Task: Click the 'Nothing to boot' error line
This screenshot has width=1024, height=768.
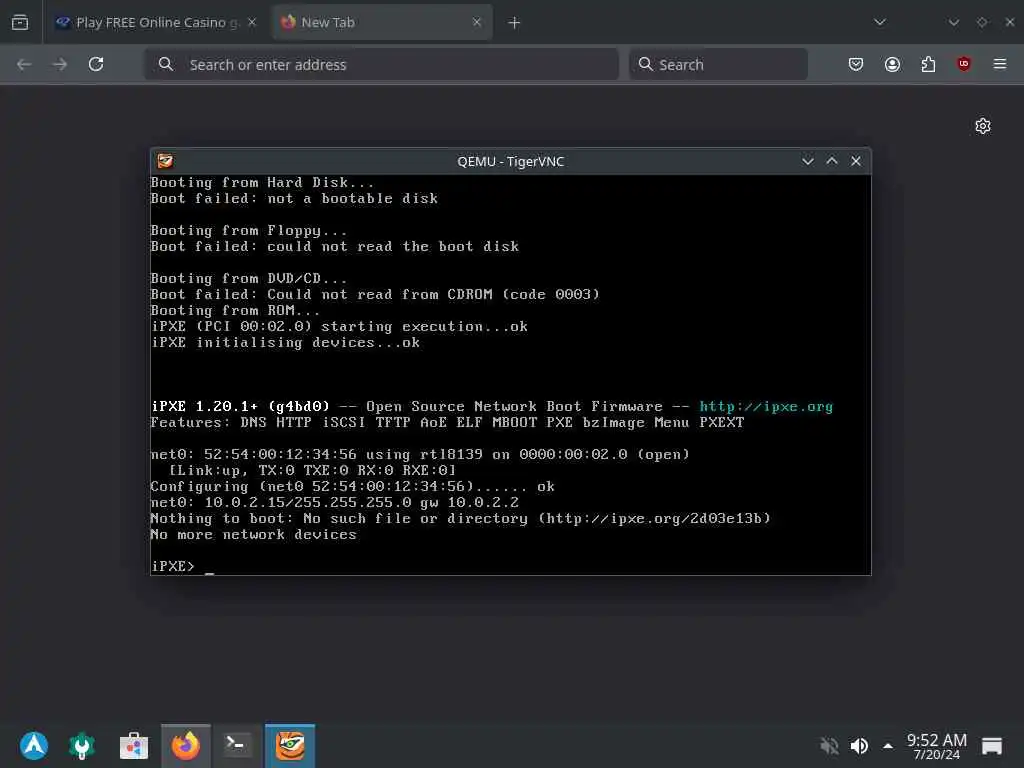Action: coord(460,519)
